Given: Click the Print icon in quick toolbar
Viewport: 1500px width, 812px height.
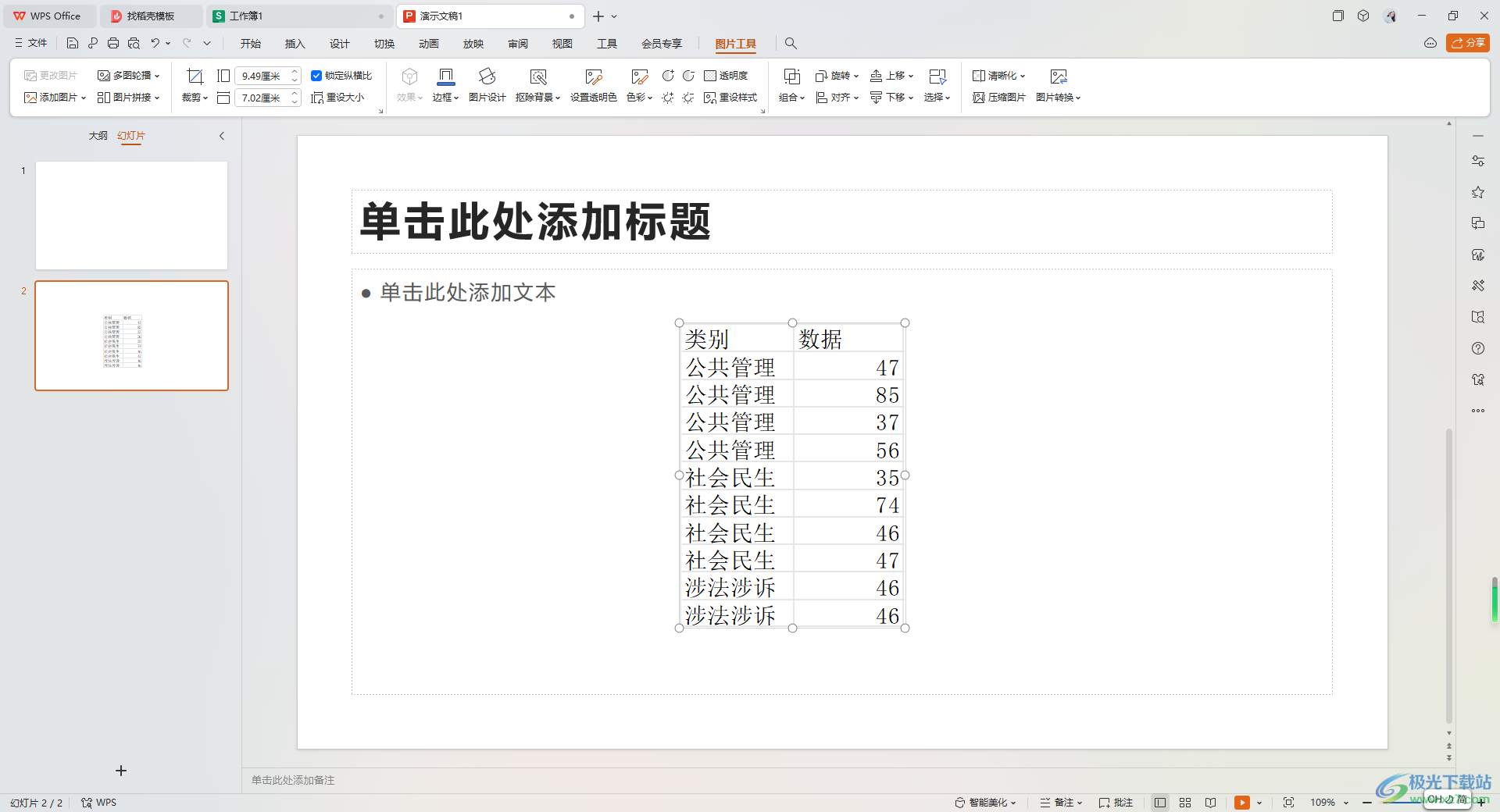Looking at the screenshot, I should point(113,44).
